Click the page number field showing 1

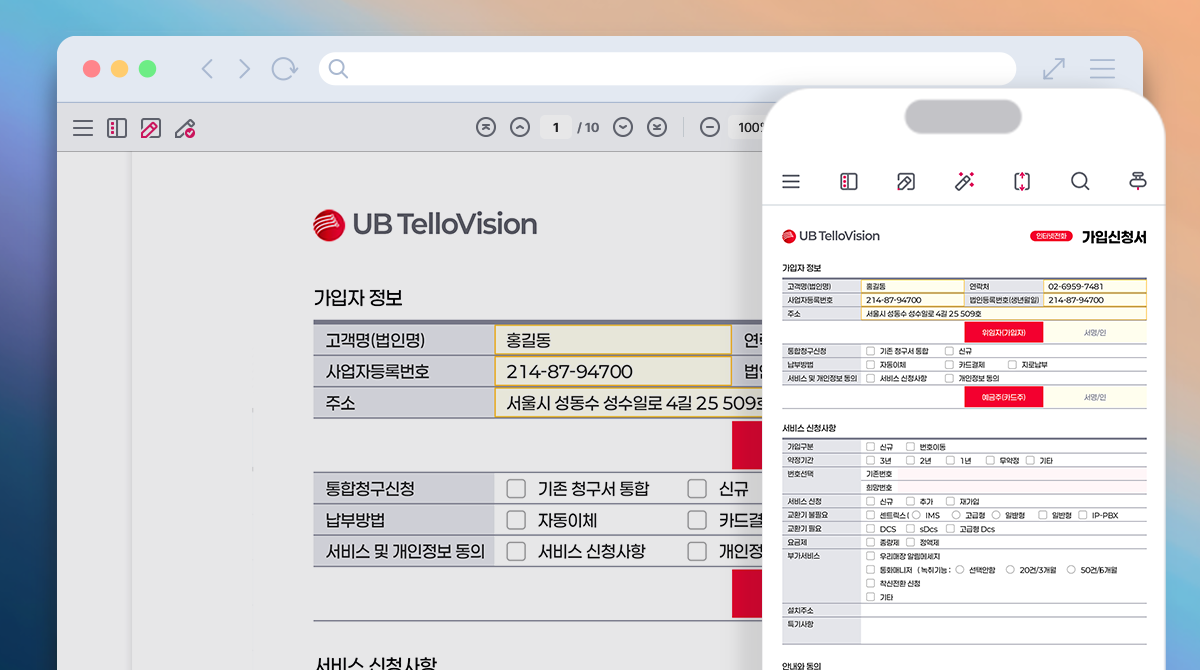point(556,127)
